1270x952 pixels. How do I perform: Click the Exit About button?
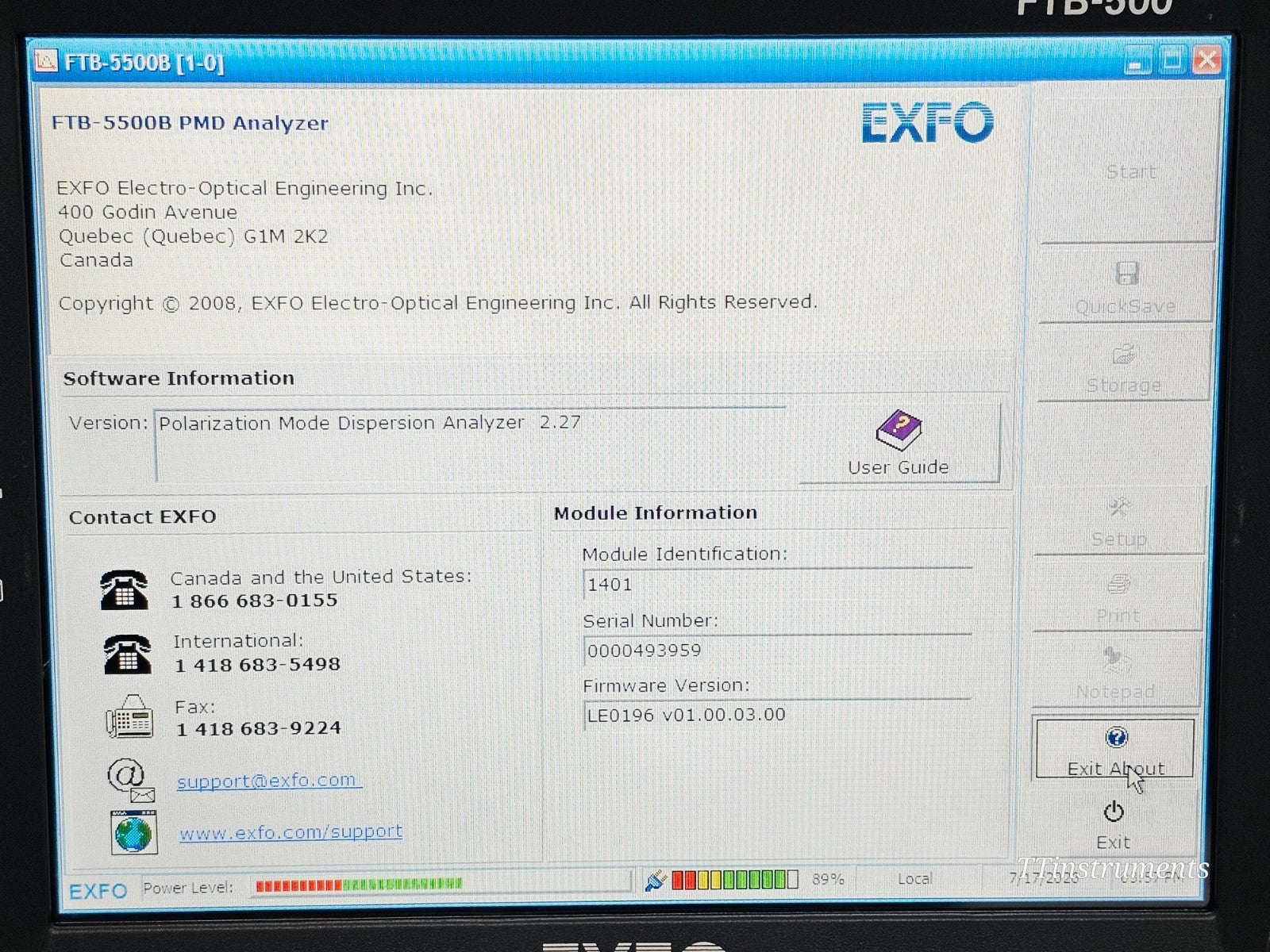1114,748
